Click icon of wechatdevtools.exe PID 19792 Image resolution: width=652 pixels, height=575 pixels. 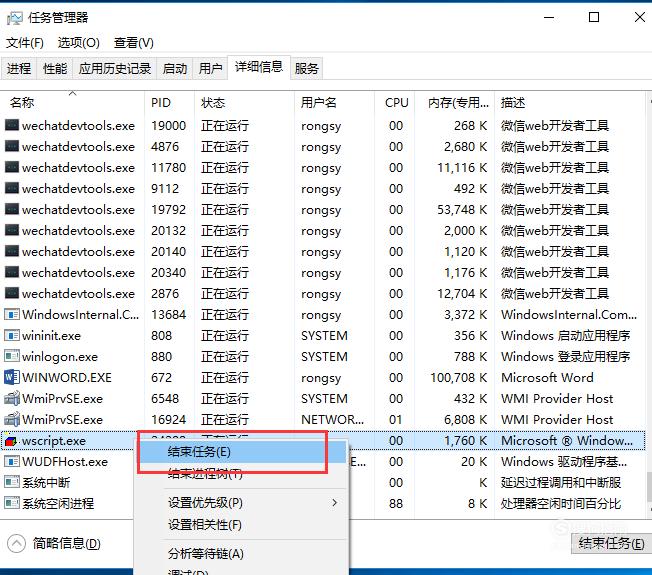click(12, 209)
